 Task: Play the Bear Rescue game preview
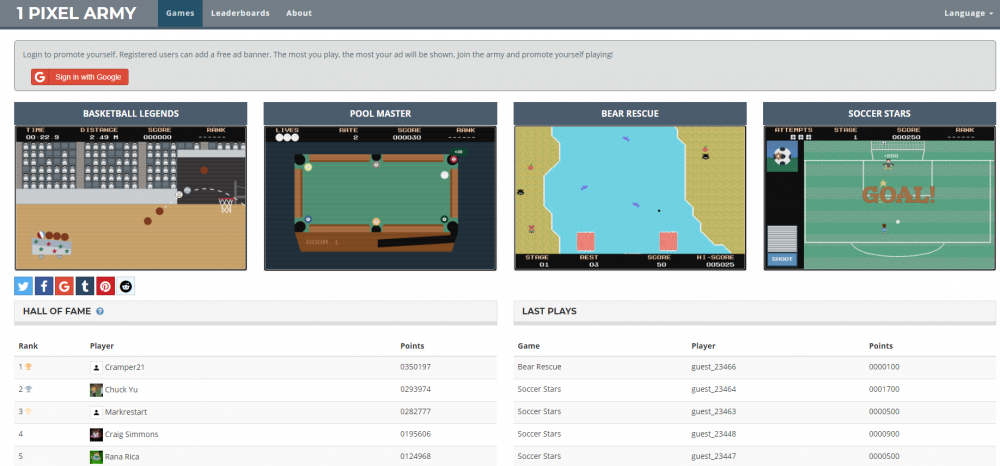[x=630, y=198]
